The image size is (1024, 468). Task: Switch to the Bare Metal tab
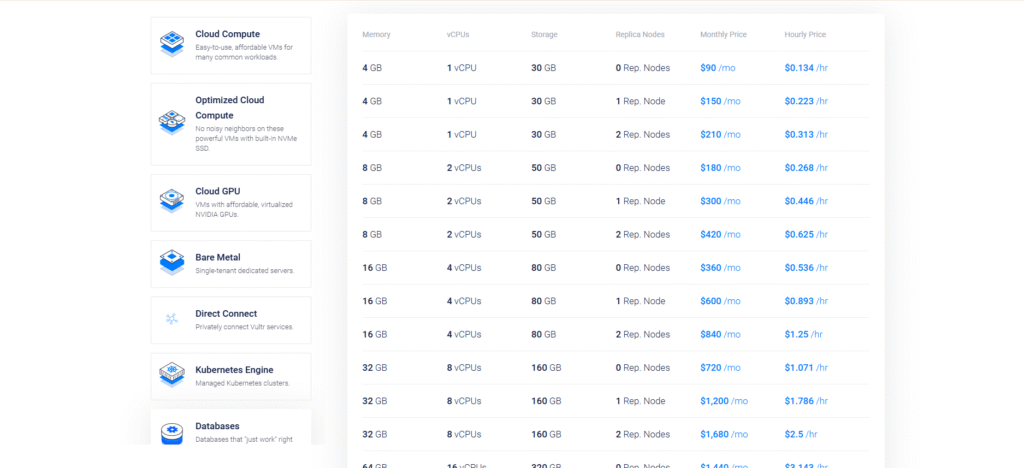(217, 257)
